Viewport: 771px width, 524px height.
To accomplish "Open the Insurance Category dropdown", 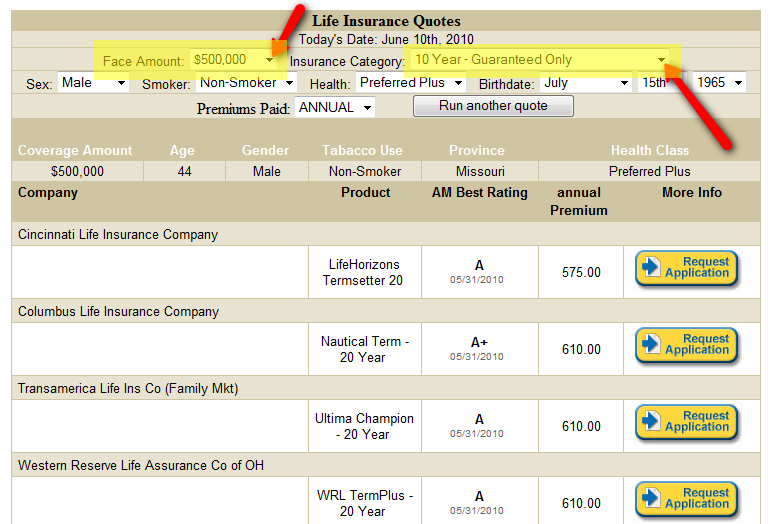I will (540, 60).
